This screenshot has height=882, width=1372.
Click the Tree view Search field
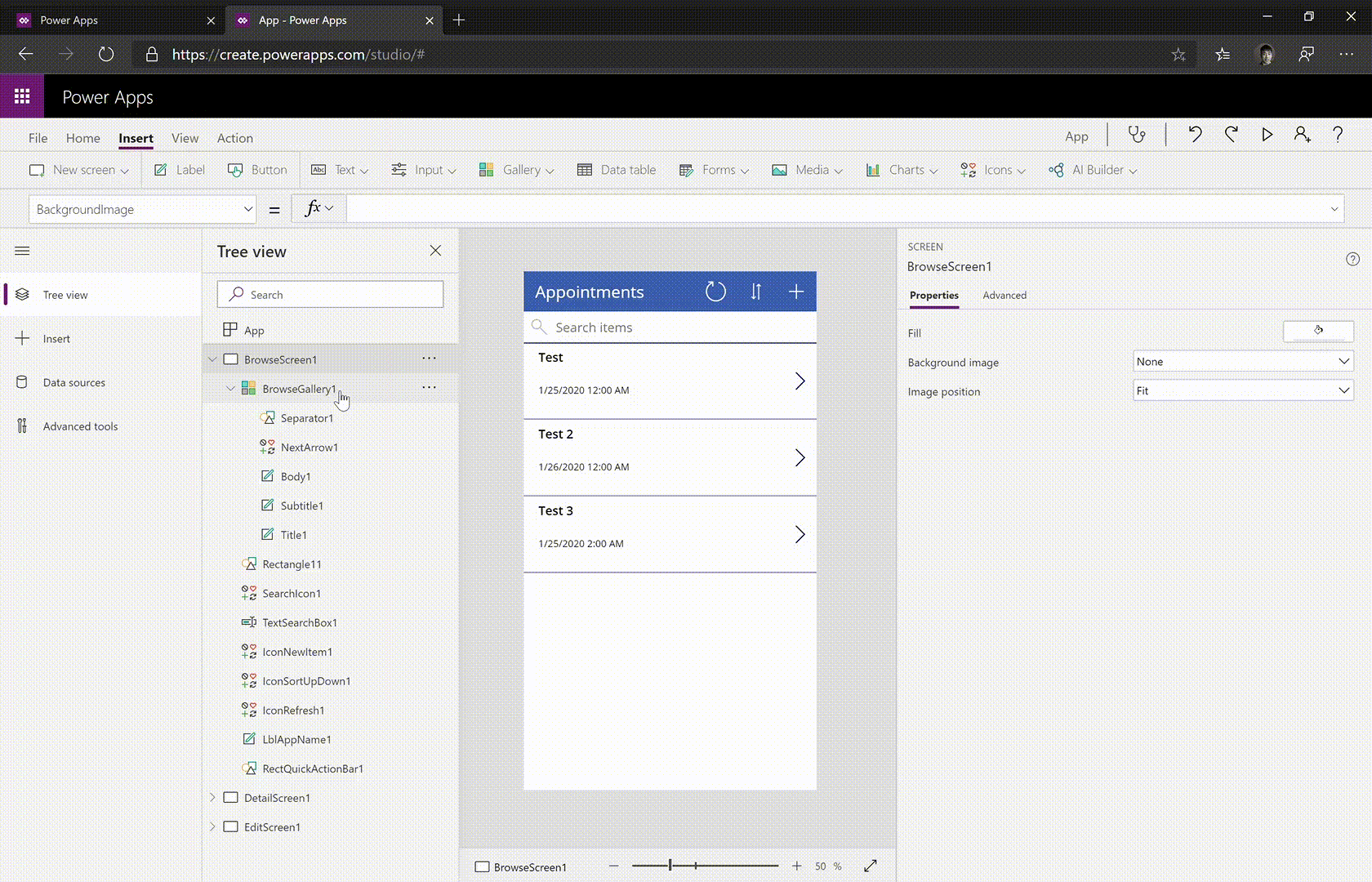point(330,294)
